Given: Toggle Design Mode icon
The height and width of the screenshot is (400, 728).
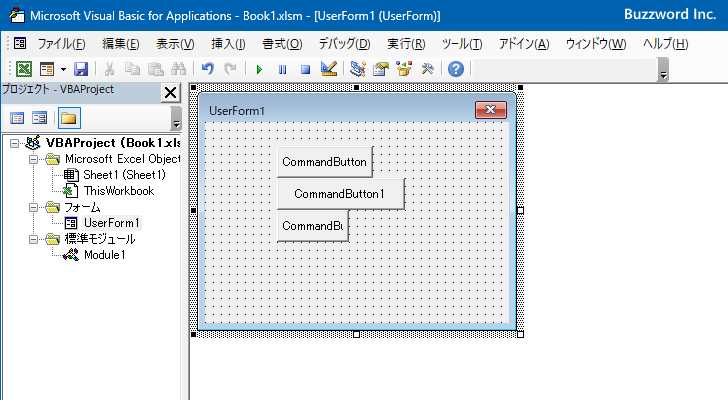Looking at the screenshot, I should pyautogui.click(x=329, y=69).
